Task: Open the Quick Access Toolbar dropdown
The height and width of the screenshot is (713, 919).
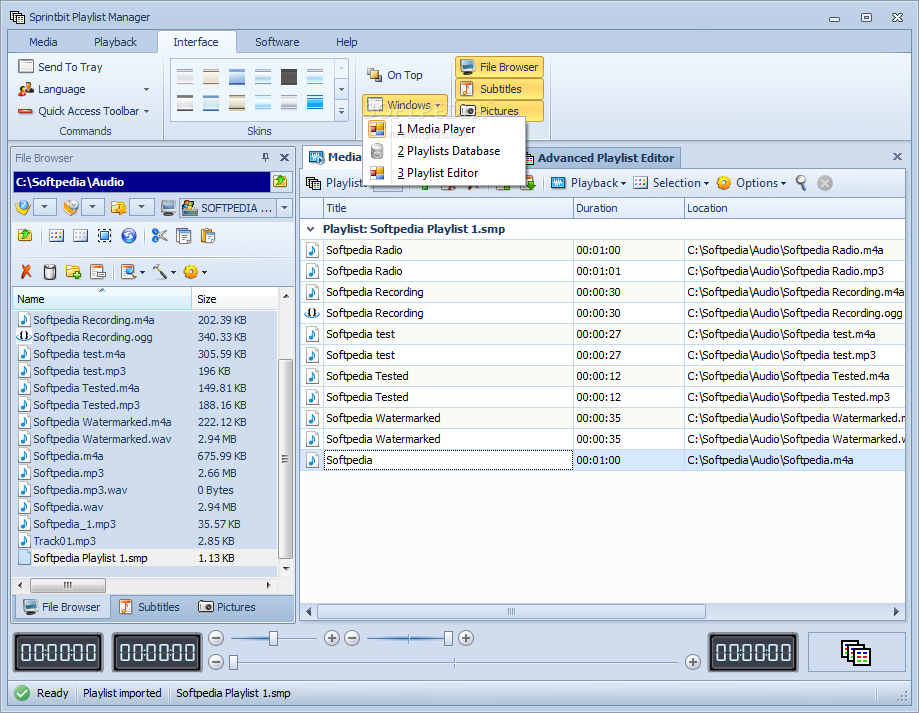Action: 84,111
